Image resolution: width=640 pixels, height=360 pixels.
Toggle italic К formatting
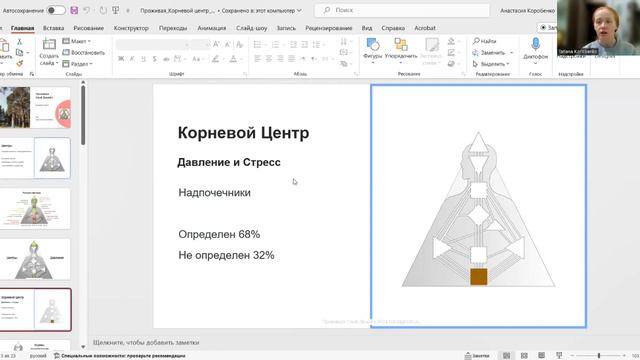(x=132, y=59)
